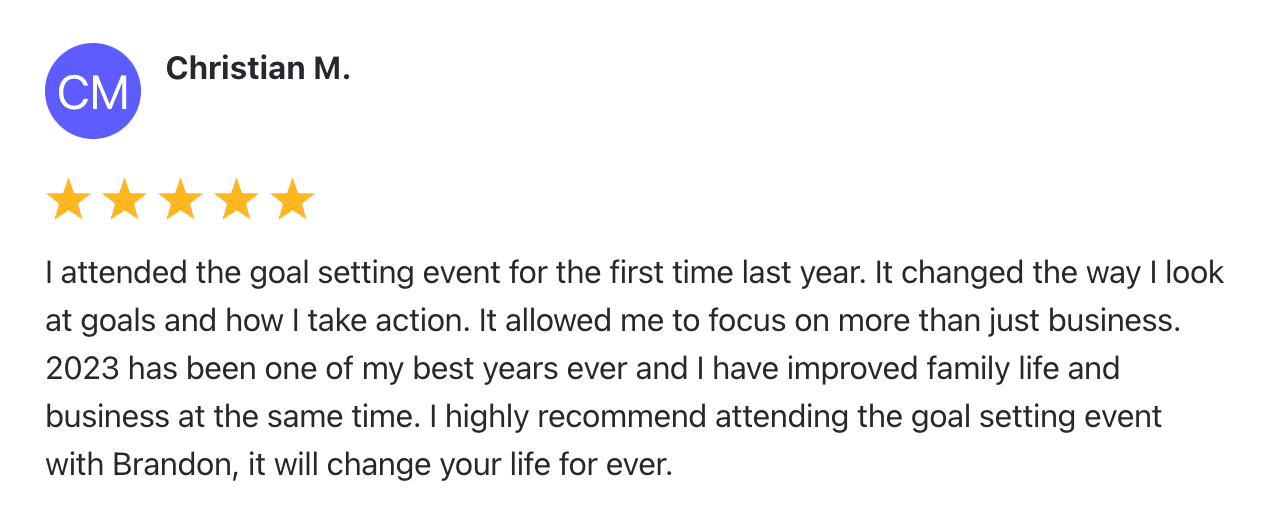
Task: Click the "CM" initials in avatar
Action: (93, 92)
